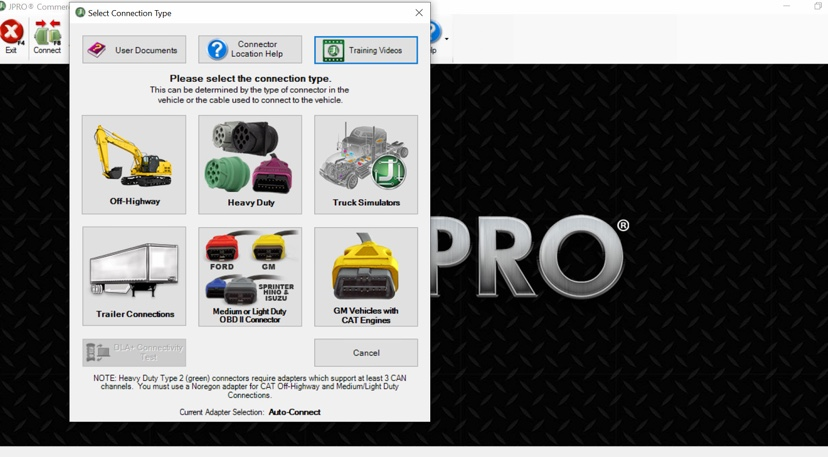Click the Exit toolbar icon
This screenshot has width=828, height=457.
coord(12,36)
